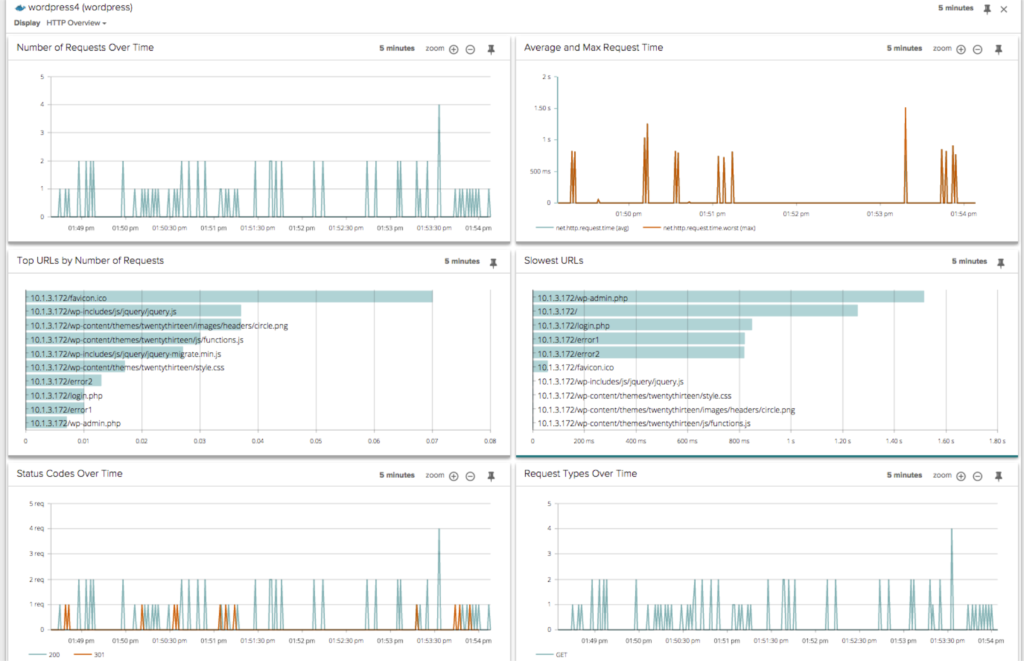Screen dimensions: 1024x661
Task: Click the Slowest URLs panel title
Action: click(553, 261)
